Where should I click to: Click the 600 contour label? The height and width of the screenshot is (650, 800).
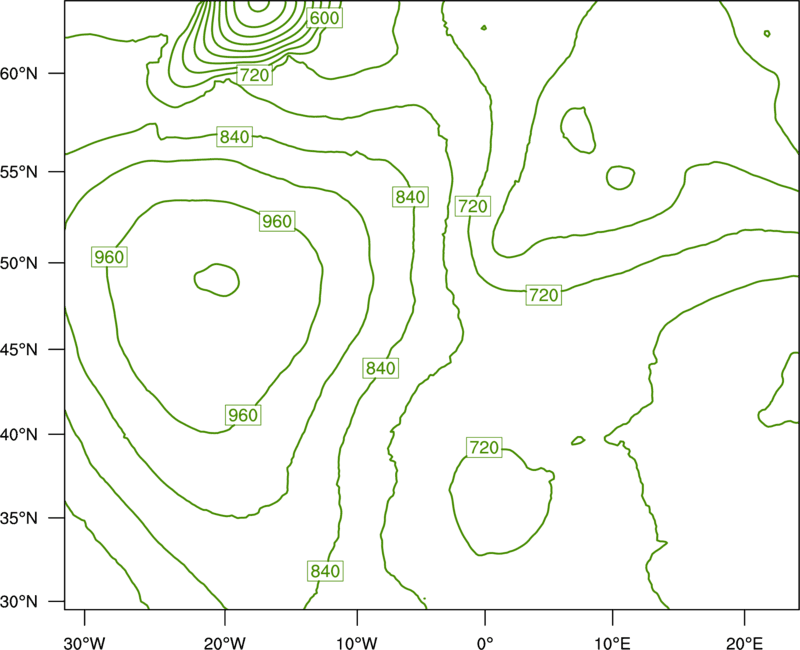(x=324, y=18)
